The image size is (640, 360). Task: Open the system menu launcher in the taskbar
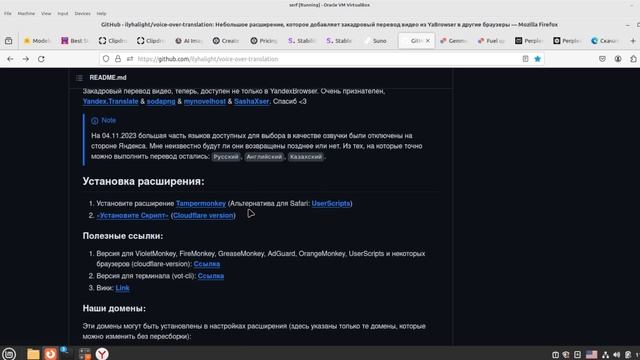pos(9,353)
